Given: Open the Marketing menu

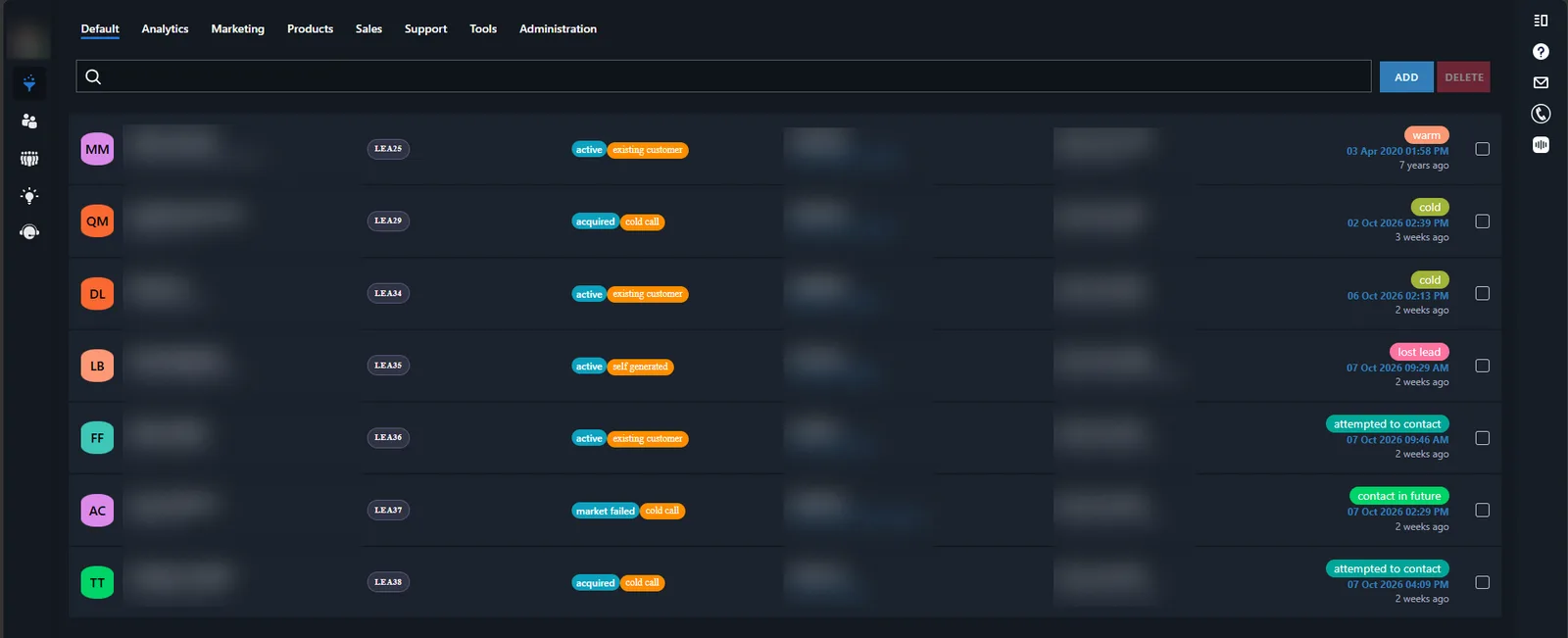Looking at the screenshot, I should (237, 28).
